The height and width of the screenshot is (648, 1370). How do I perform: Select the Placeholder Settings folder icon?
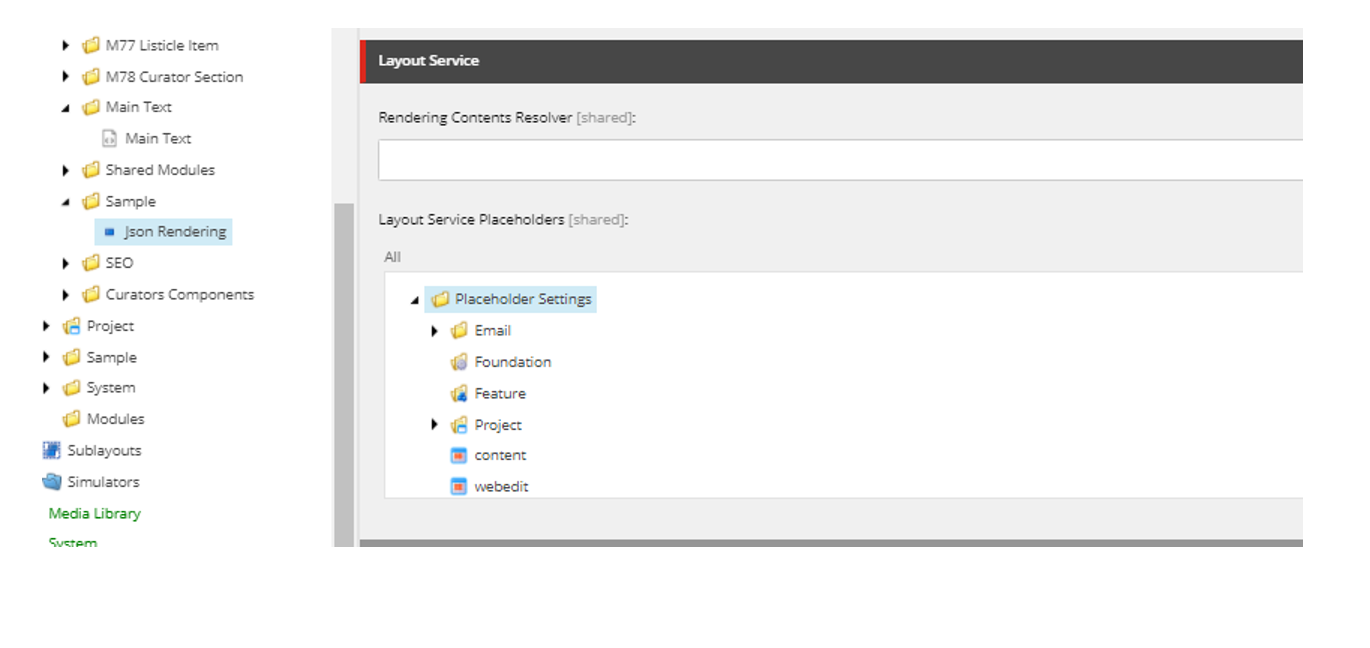tap(440, 298)
